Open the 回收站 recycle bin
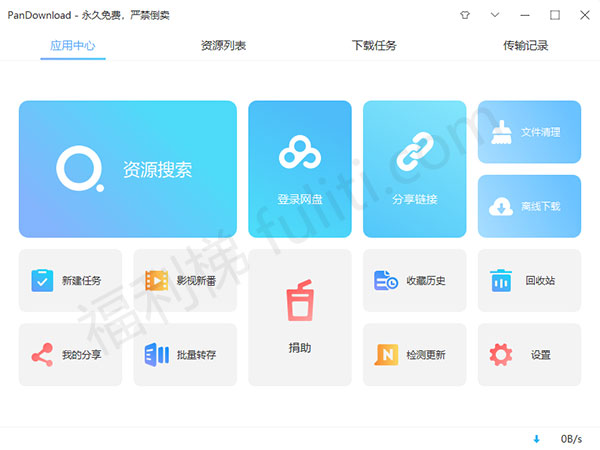Screen dimensions: 600x450 tap(529, 280)
